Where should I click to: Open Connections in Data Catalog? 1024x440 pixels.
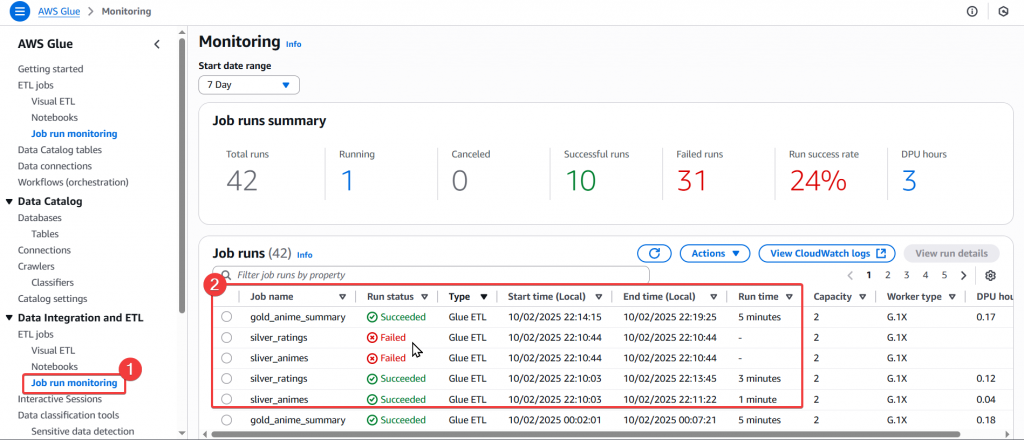(x=44, y=250)
